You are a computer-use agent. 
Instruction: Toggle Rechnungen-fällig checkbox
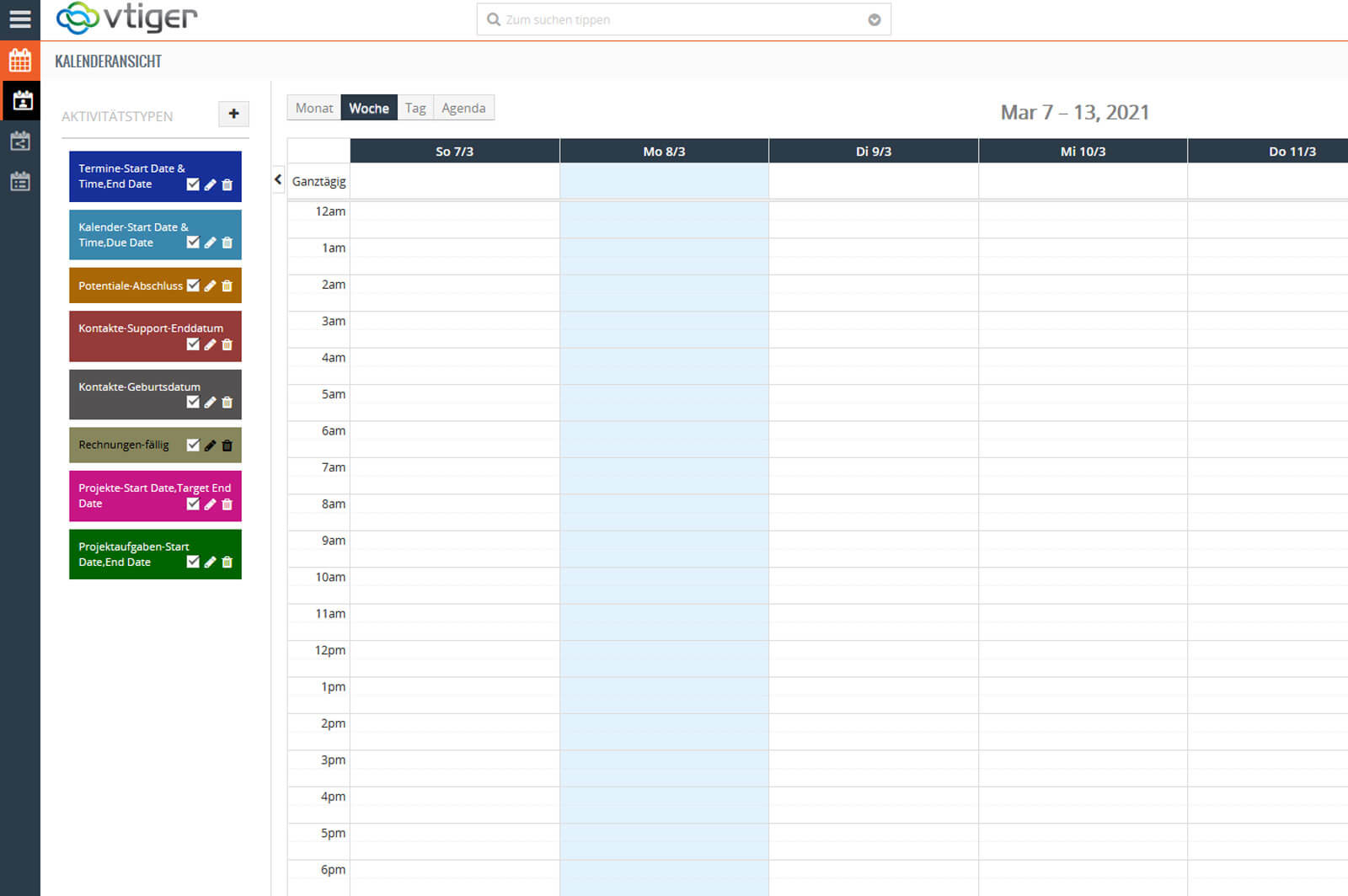coord(193,445)
